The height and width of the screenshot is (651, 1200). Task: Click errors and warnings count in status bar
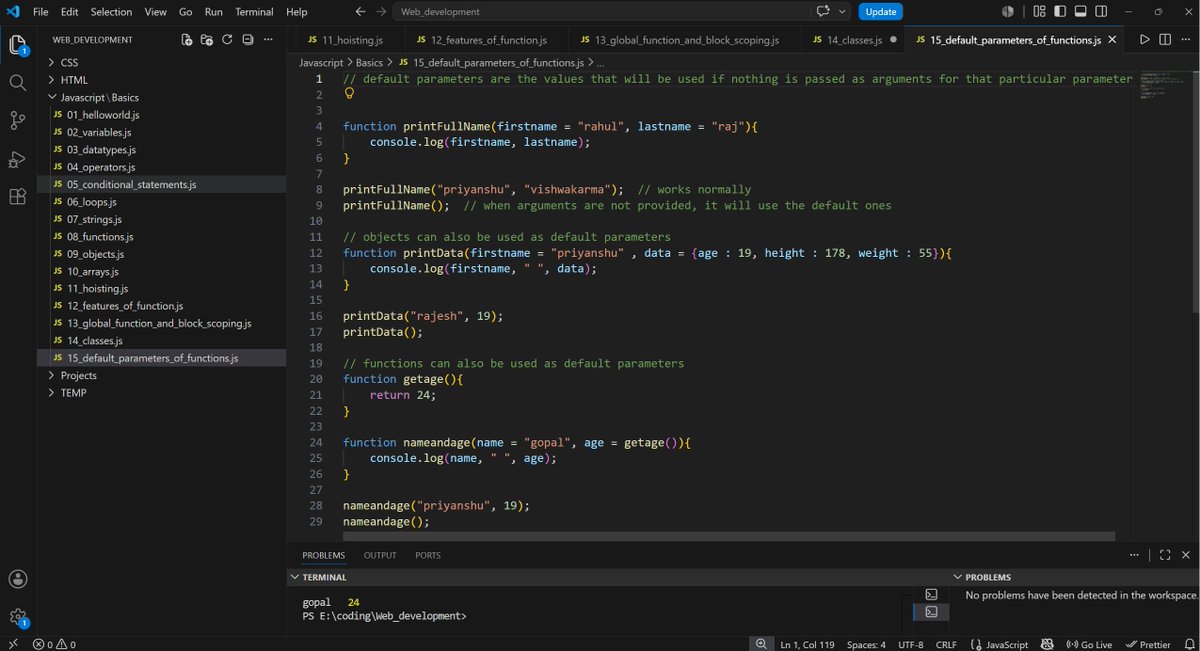pyautogui.click(x=54, y=644)
